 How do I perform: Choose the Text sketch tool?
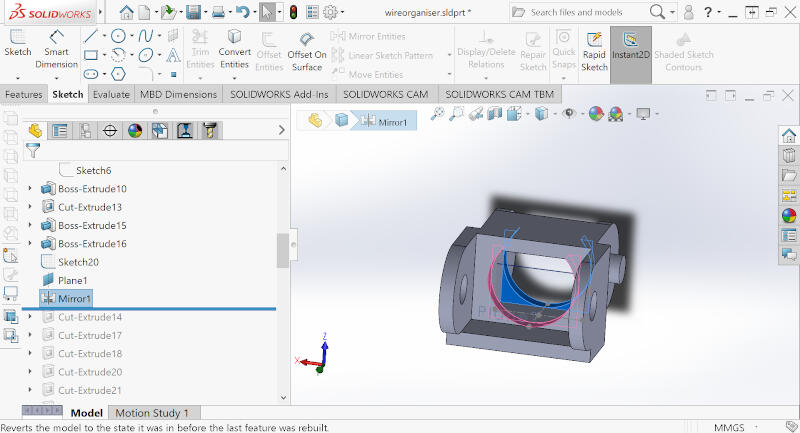click(x=173, y=55)
